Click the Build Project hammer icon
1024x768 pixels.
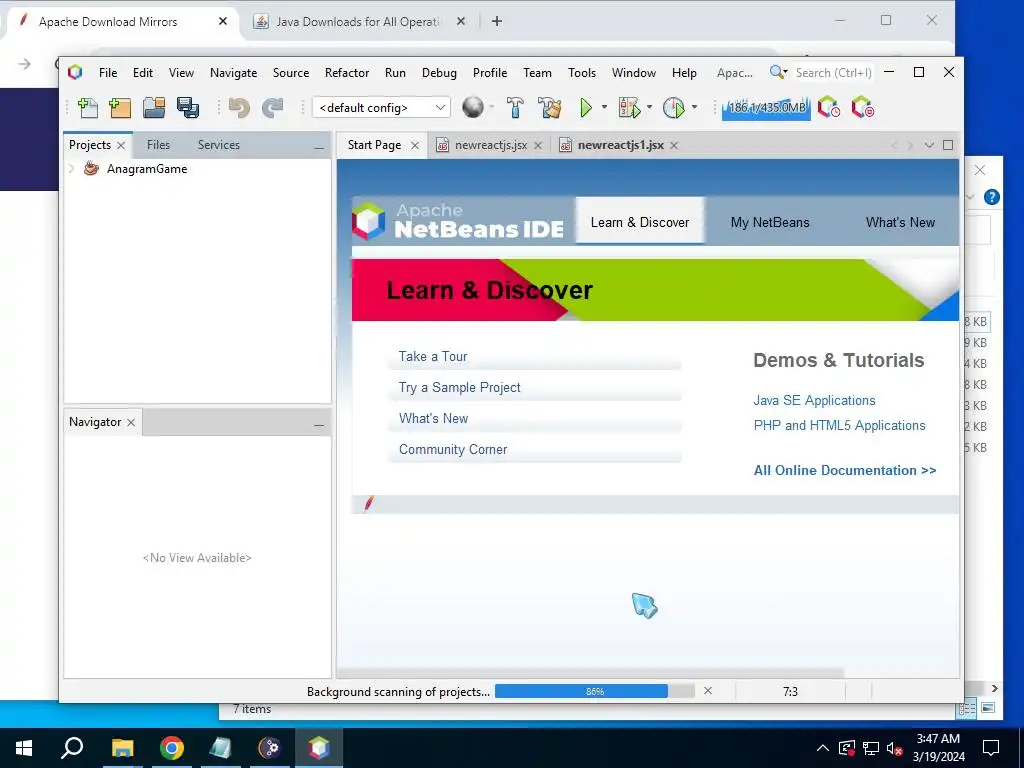pos(515,107)
